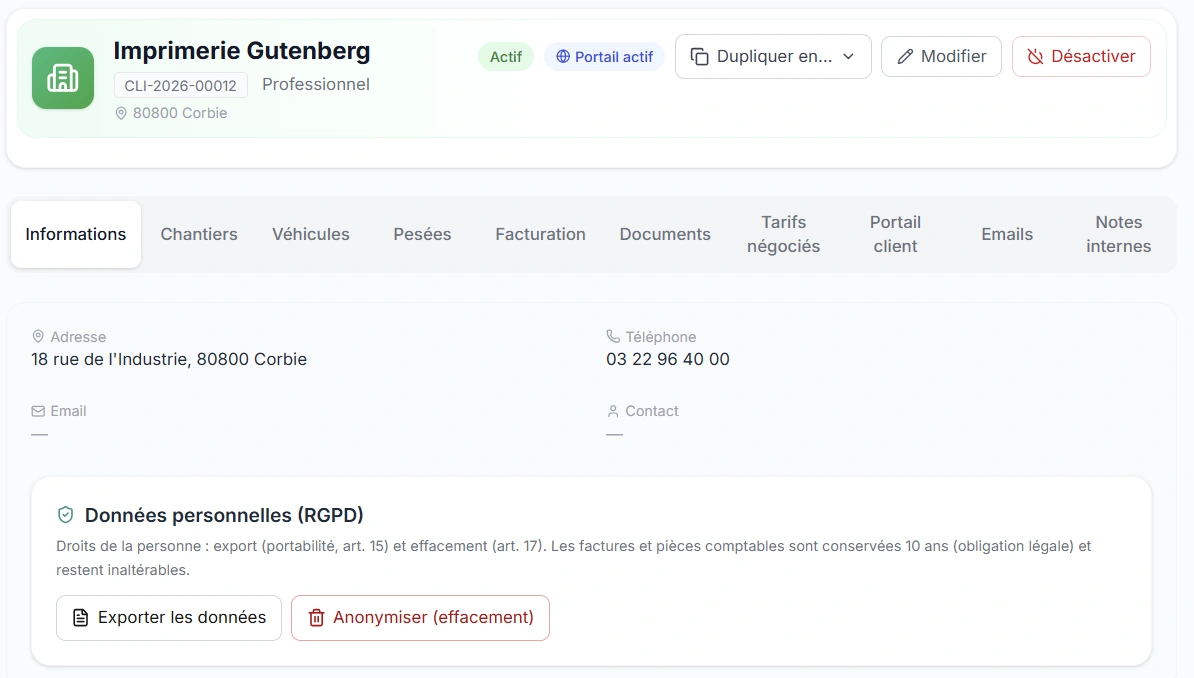Click the shield icon beside Données personnelles
The width and height of the screenshot is (1194, 678).
(65, 515)
